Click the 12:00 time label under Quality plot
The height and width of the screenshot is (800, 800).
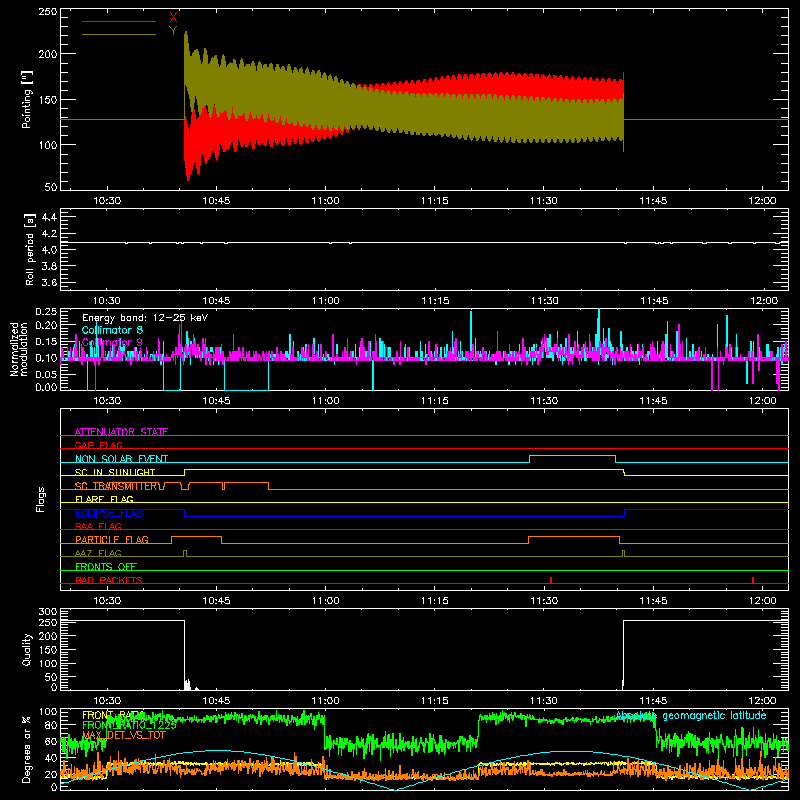762,701
